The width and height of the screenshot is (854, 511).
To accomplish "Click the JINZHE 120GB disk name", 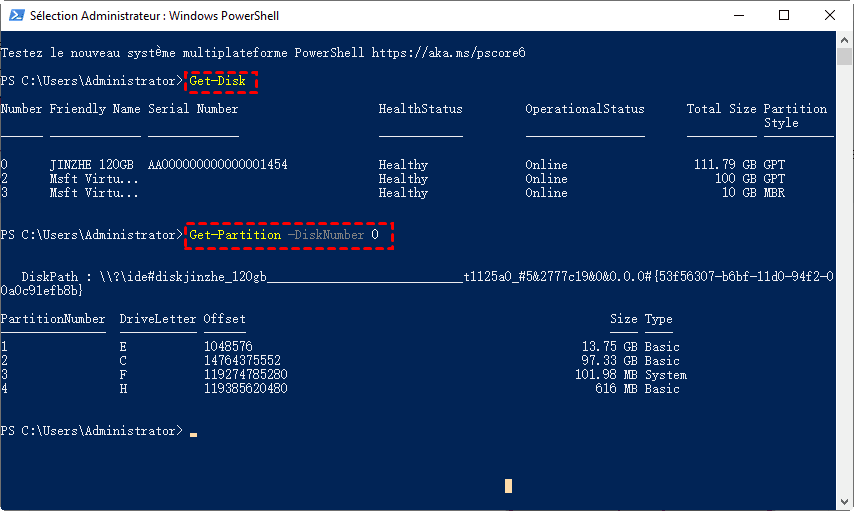I will point(88,165).
